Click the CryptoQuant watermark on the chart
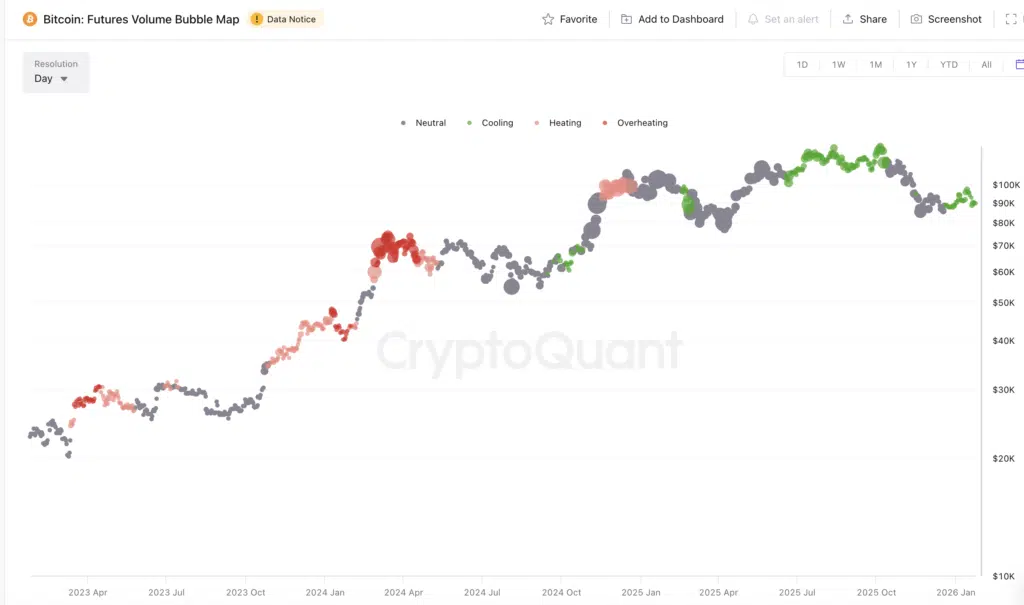The image size is (1024, 605). [528, 351]
